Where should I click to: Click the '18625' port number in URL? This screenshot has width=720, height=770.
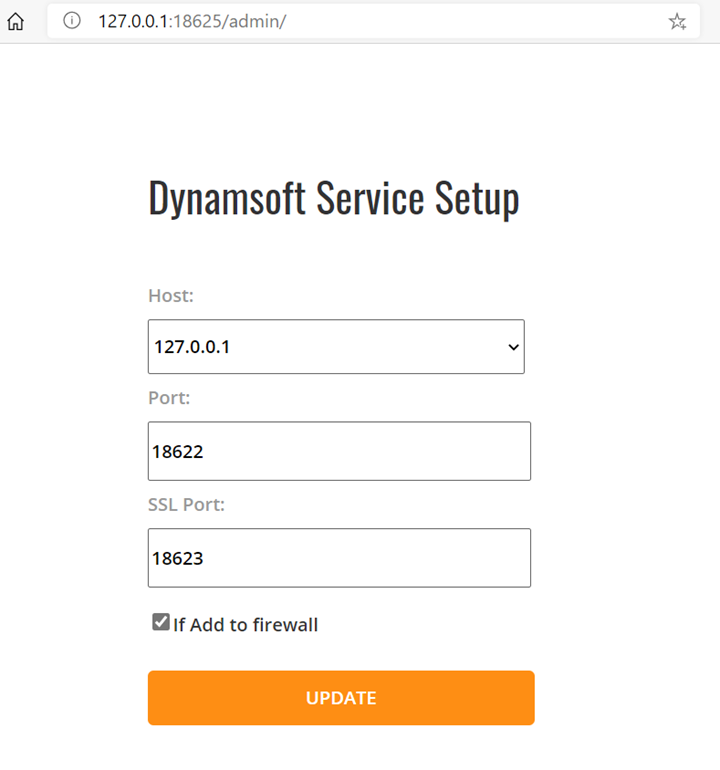point(200,21)
